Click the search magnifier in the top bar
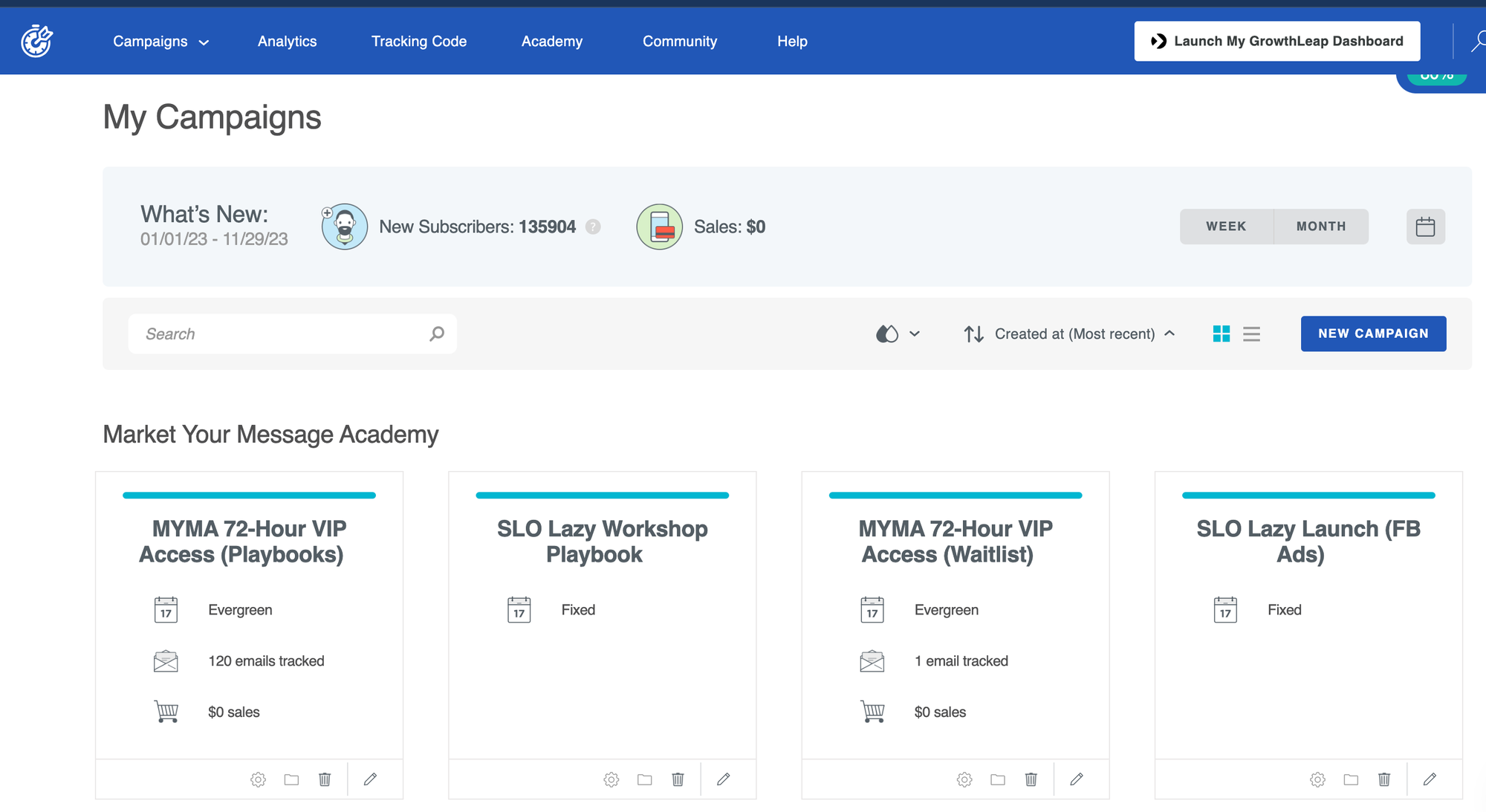The image size is (1486, 812). coord(1479,41)
